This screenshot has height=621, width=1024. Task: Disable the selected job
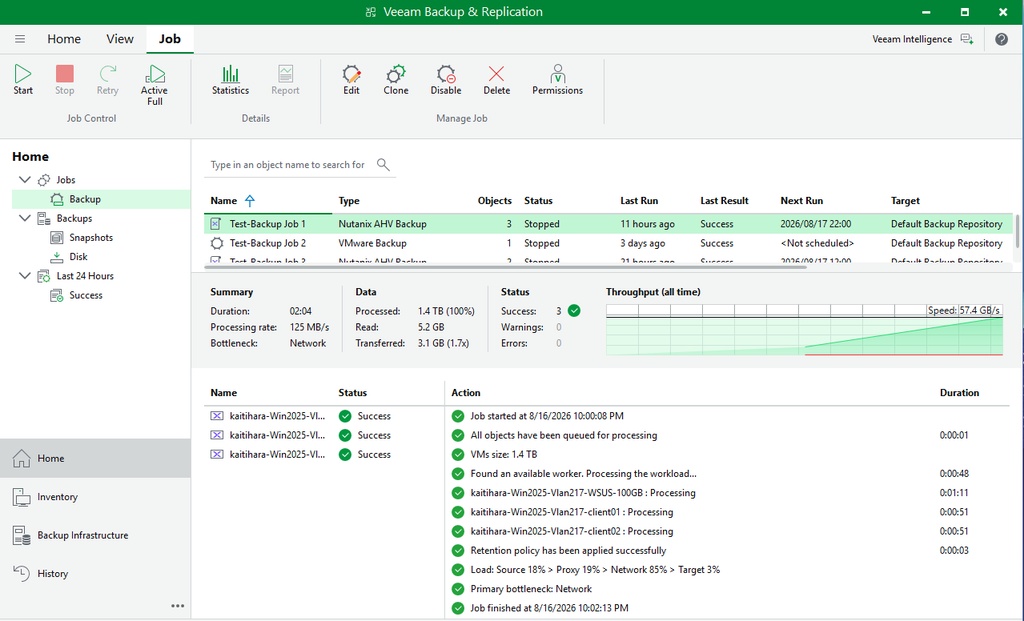[446, 80]
